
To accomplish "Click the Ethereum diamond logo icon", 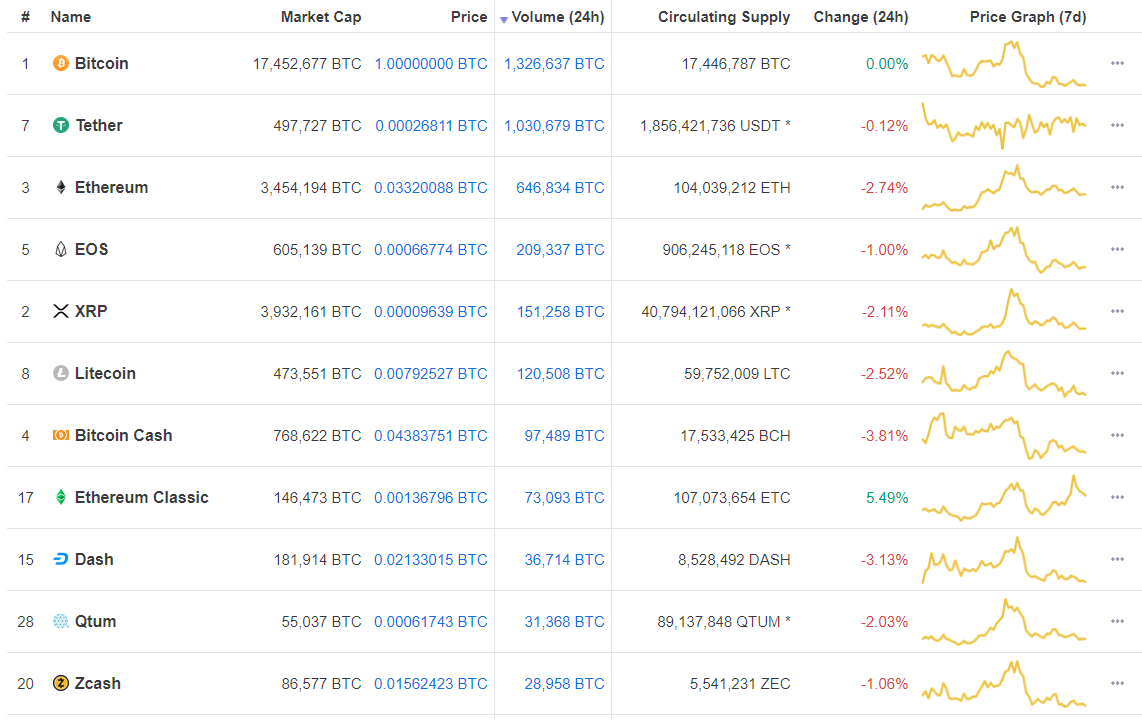I will point(61,188).
